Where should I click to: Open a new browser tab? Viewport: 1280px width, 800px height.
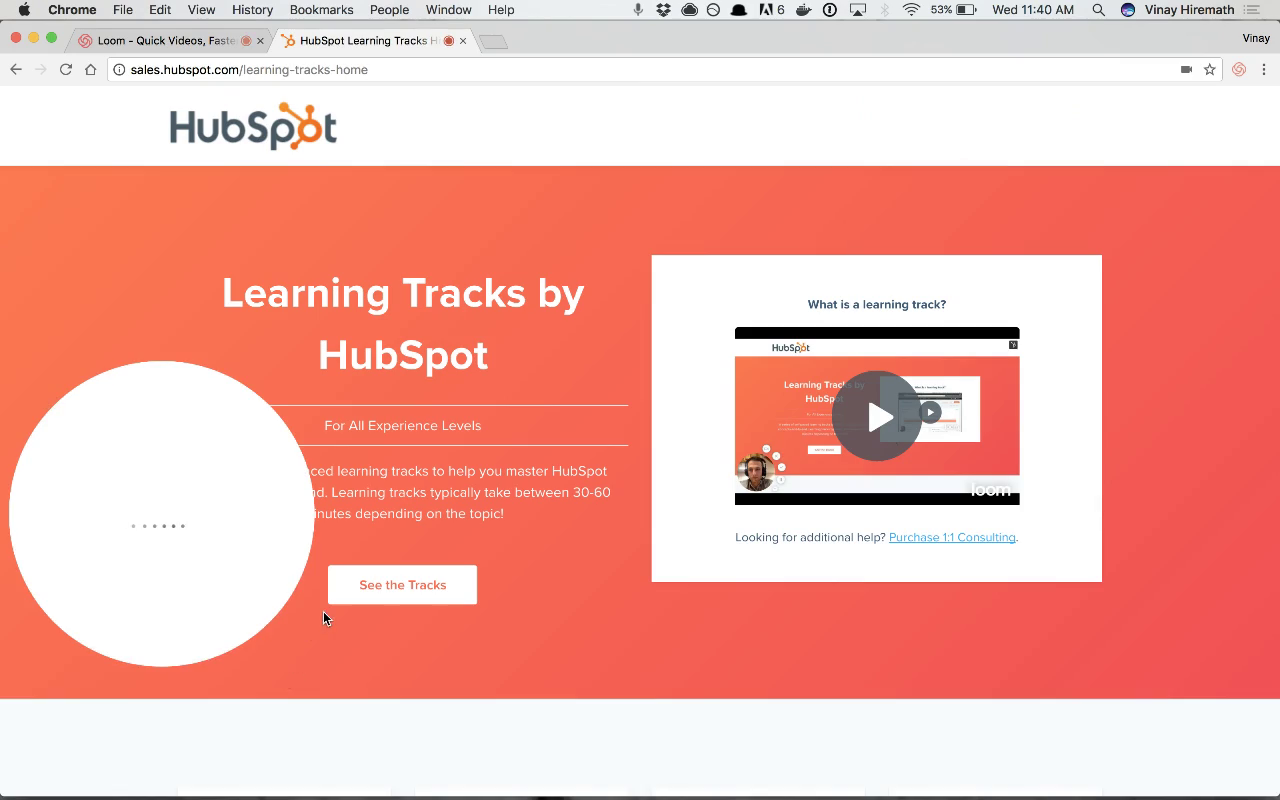click(494, 42)
